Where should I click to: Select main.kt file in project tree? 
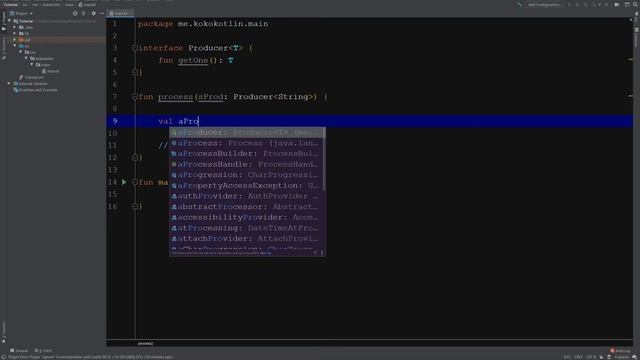[51, 71]
